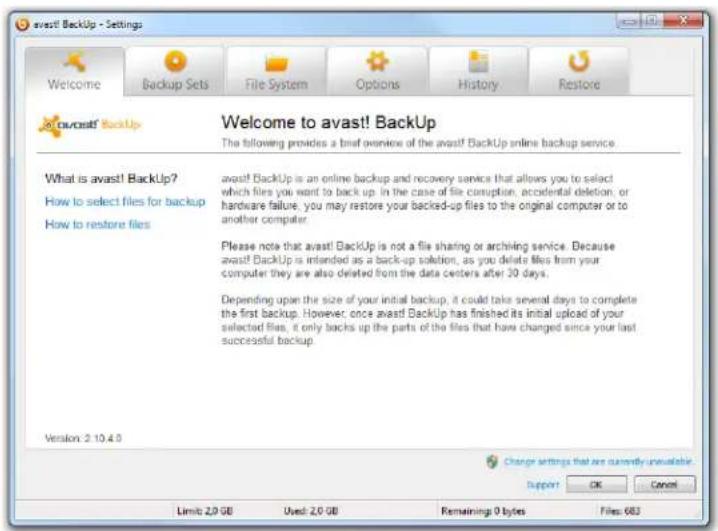This screenshot has width=718, height=531.
Task: Click the wrench icon on Welcome tab
Action: click(75, 62)
